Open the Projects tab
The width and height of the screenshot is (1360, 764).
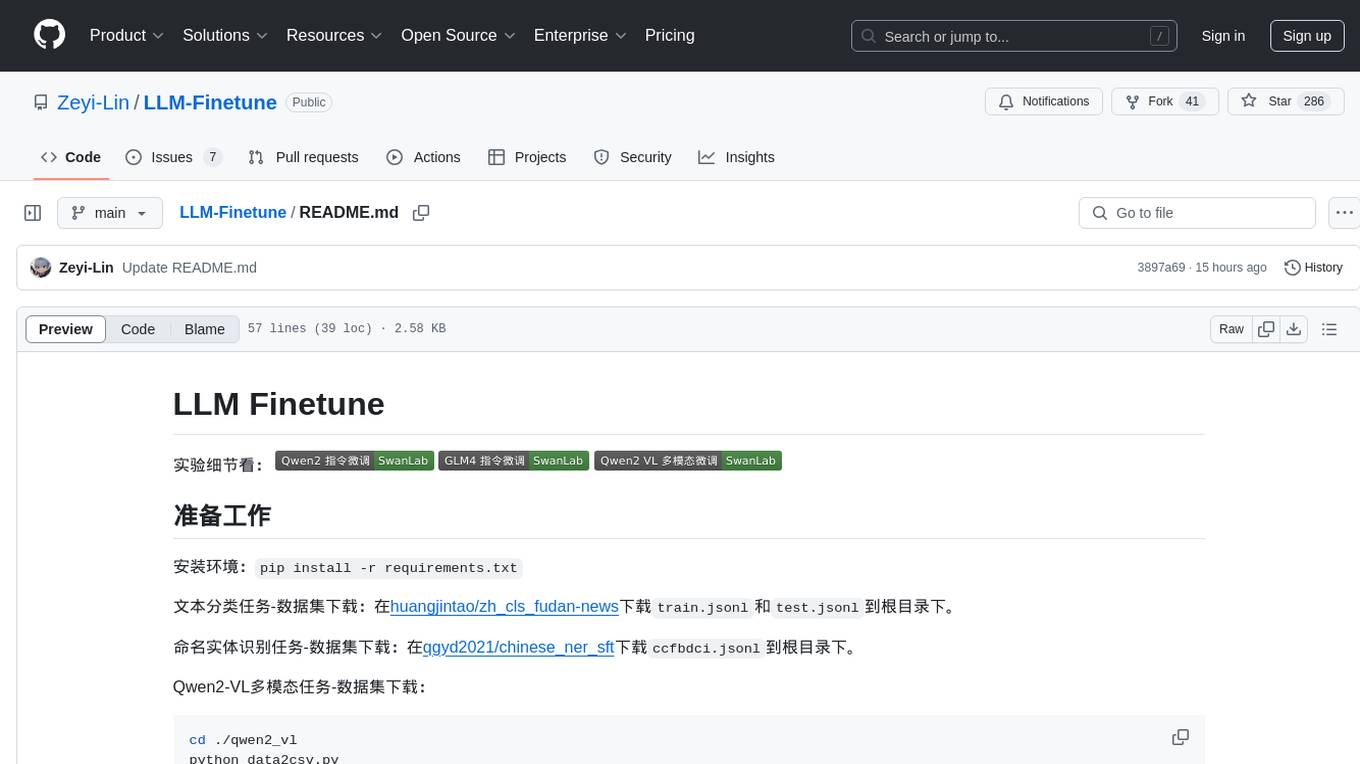coord(527,157)
